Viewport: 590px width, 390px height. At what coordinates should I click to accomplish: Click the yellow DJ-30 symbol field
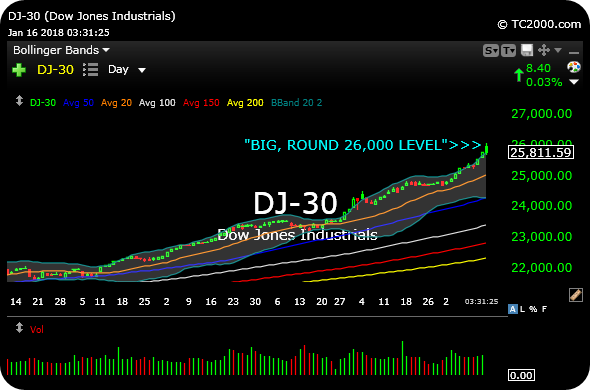click(x=55, y=70)
